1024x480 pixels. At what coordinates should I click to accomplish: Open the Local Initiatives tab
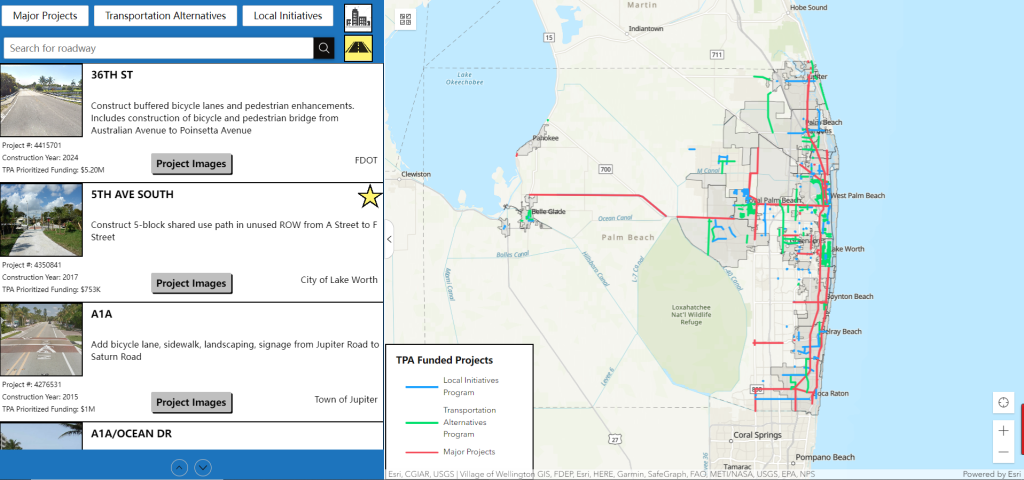click(x=287, y=16)
